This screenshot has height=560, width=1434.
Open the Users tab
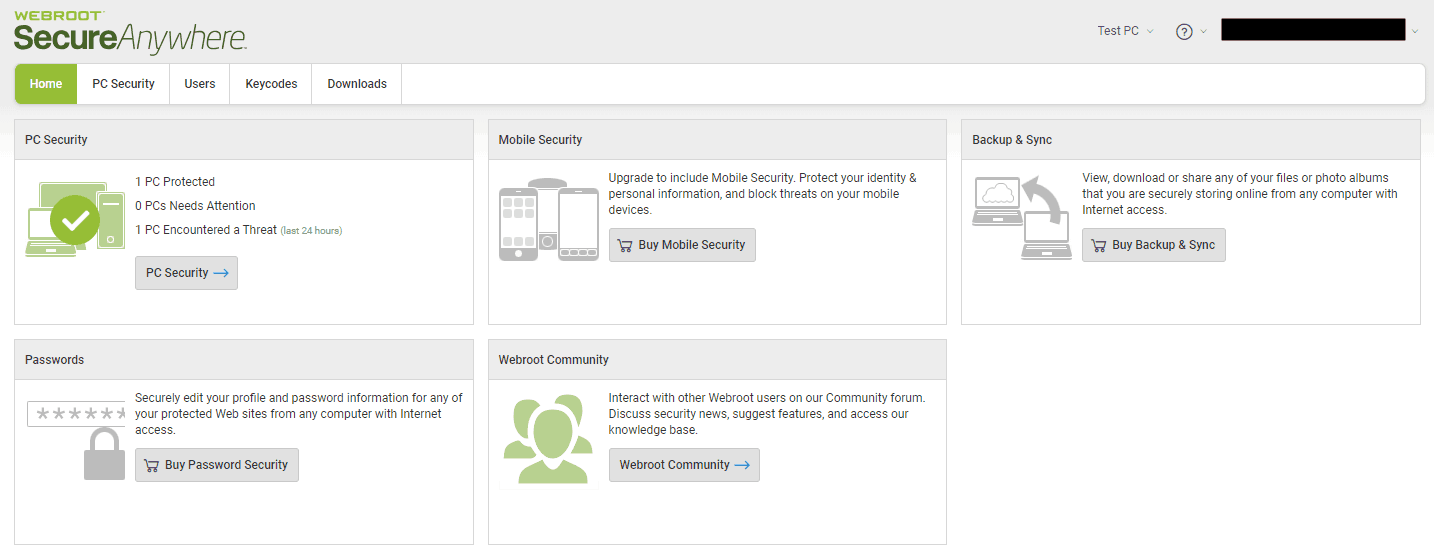(x=200, y=84)
